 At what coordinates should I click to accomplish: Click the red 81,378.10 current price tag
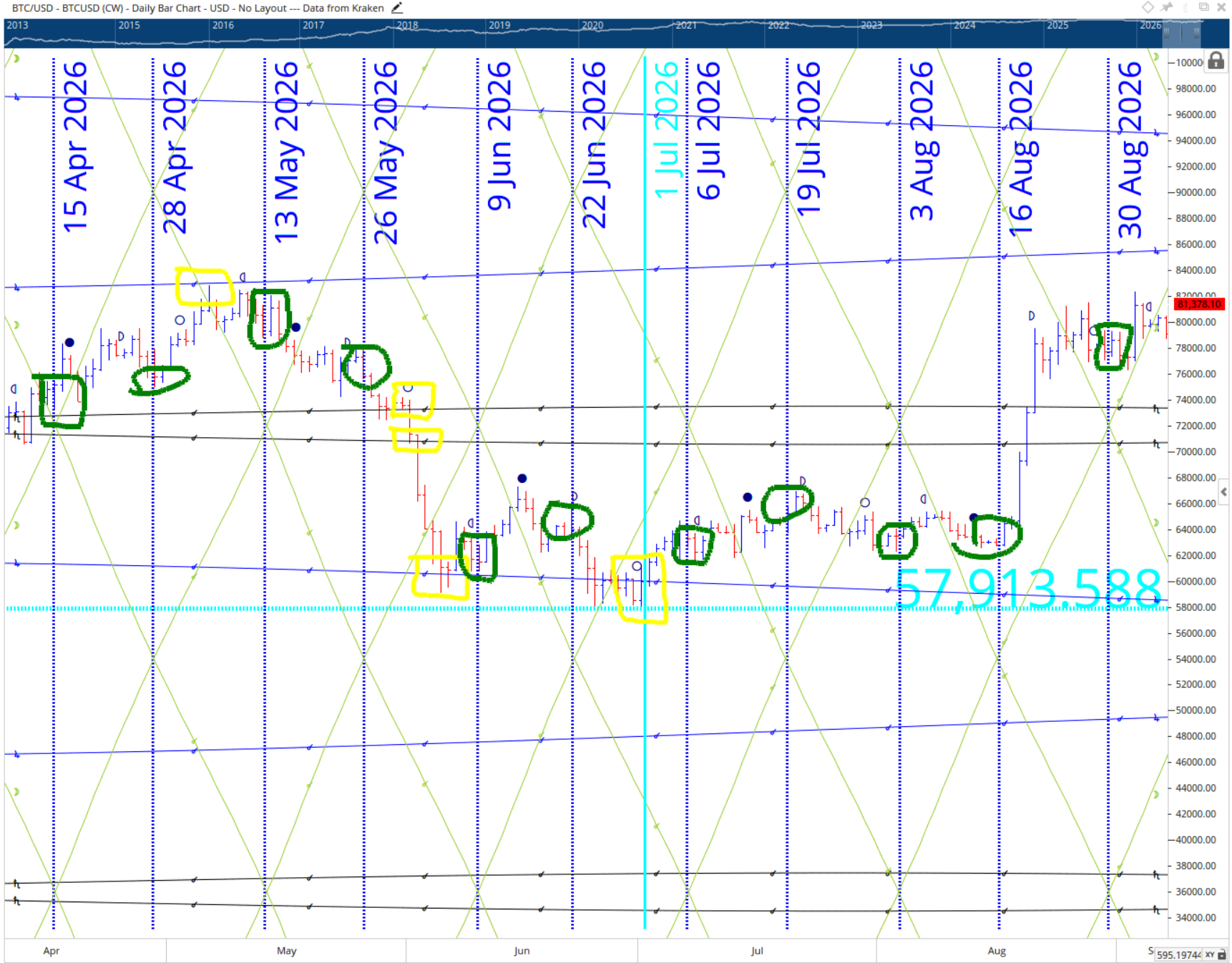pos(1200,304)
